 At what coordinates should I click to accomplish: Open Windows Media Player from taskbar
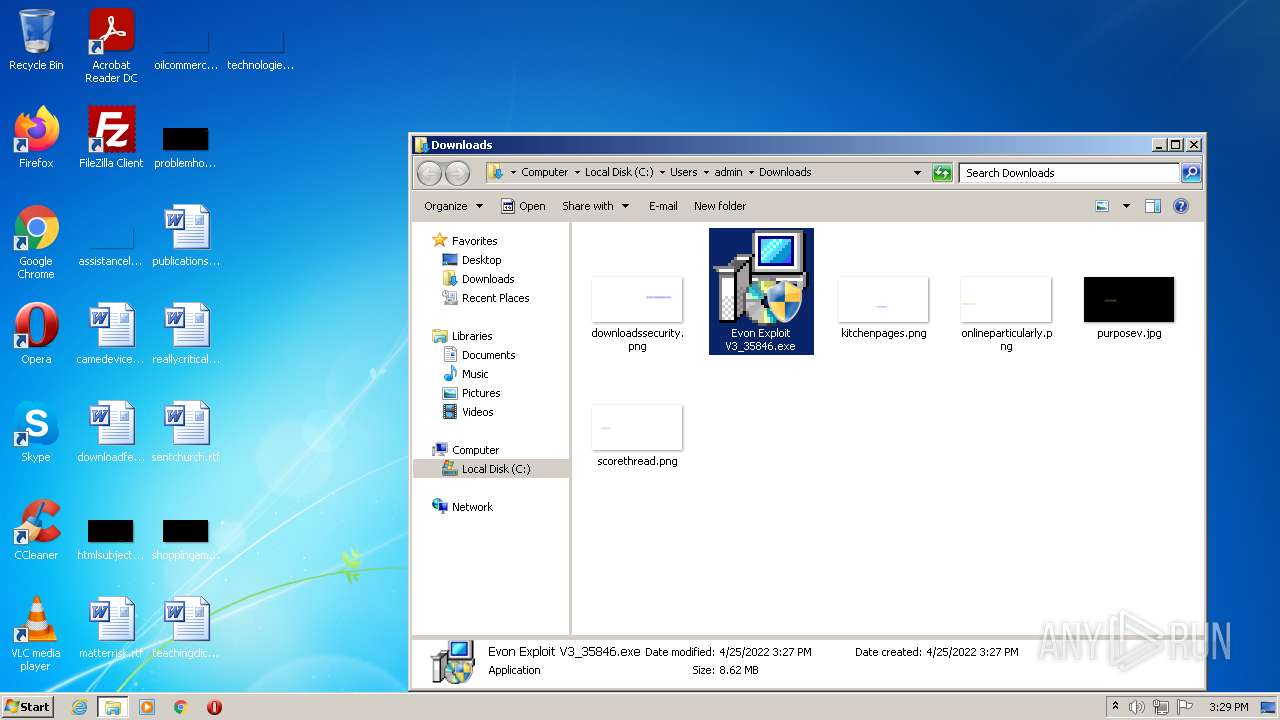click(147, 707)
